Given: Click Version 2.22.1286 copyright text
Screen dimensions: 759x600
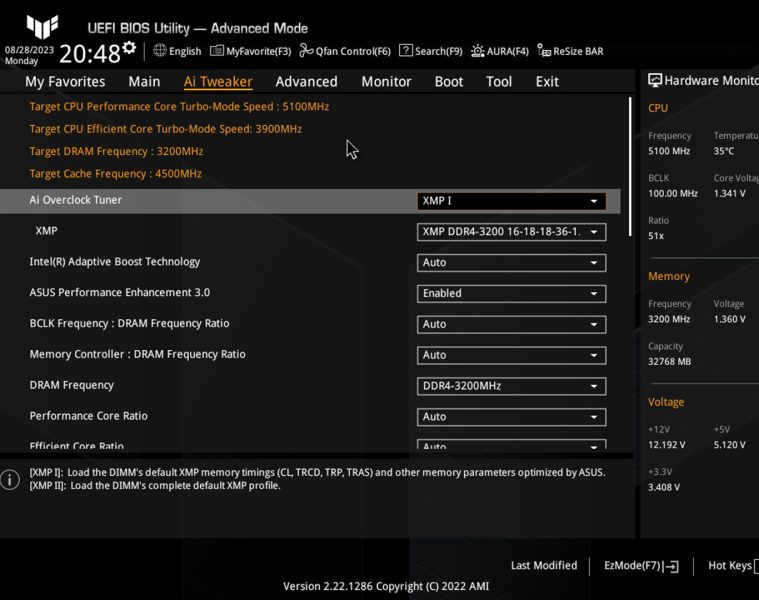Looking at the screenshot, I should (386, 586).
